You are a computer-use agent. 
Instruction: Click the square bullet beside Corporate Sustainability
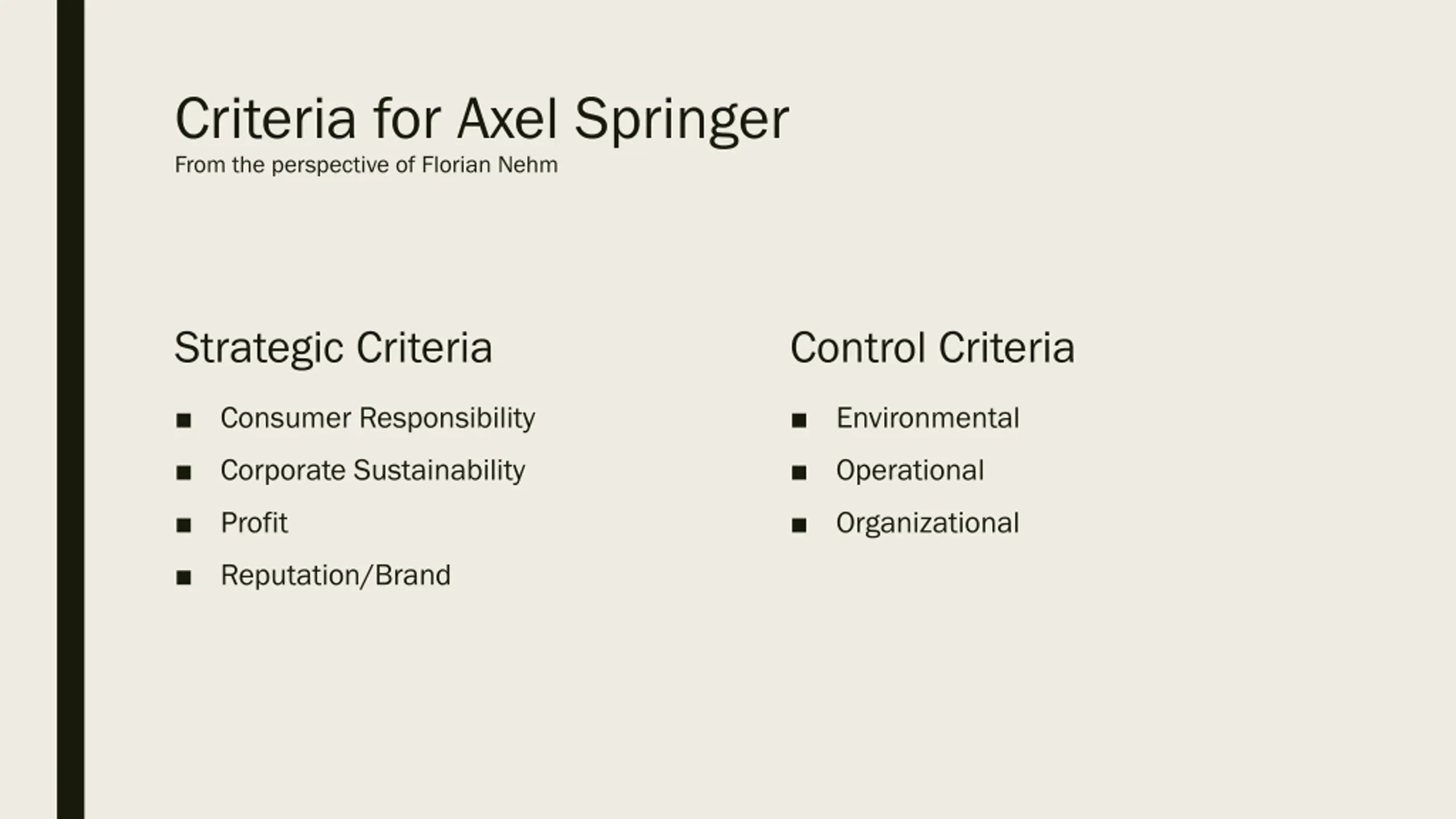pos(183,473)
